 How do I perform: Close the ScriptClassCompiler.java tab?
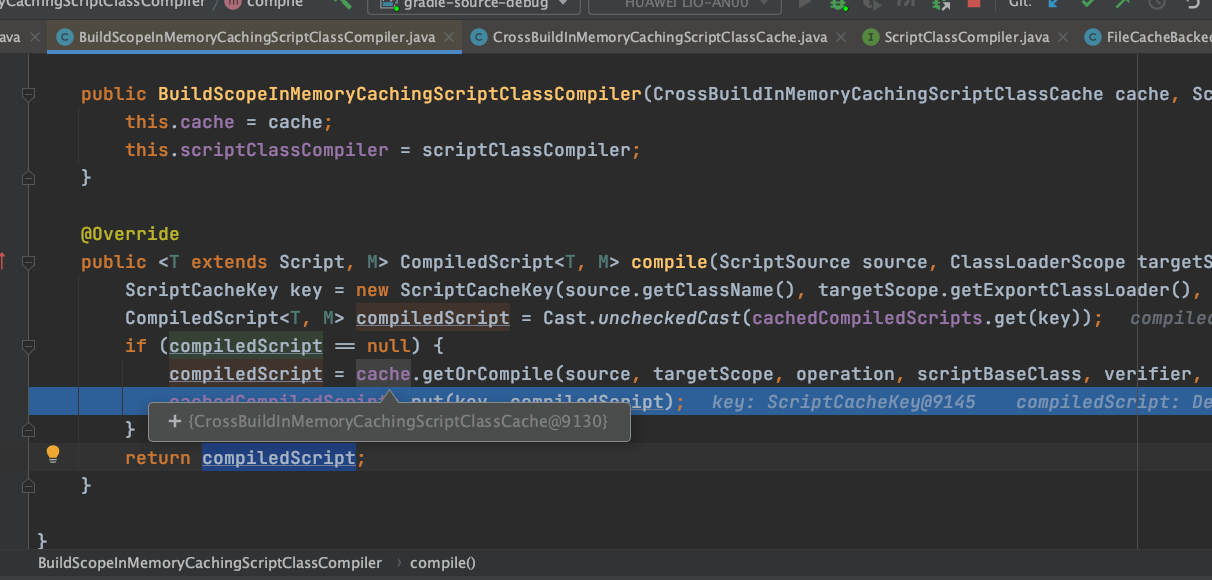[1062, 38]
